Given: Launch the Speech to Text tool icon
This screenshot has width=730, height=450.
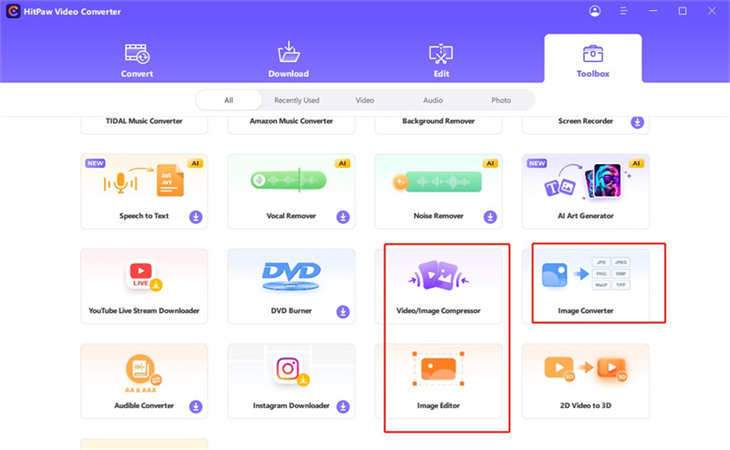Looking at the screenshot, I should 143,181.
